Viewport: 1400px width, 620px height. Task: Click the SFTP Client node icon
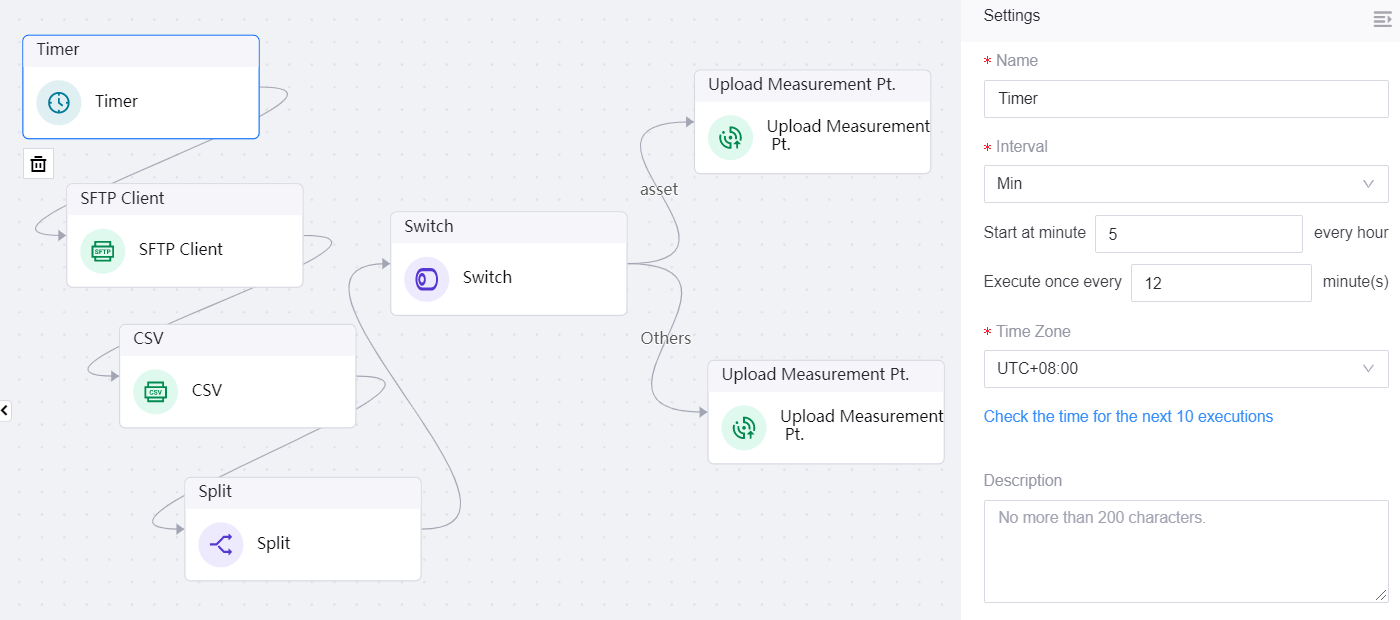click(x=102, y=250)
